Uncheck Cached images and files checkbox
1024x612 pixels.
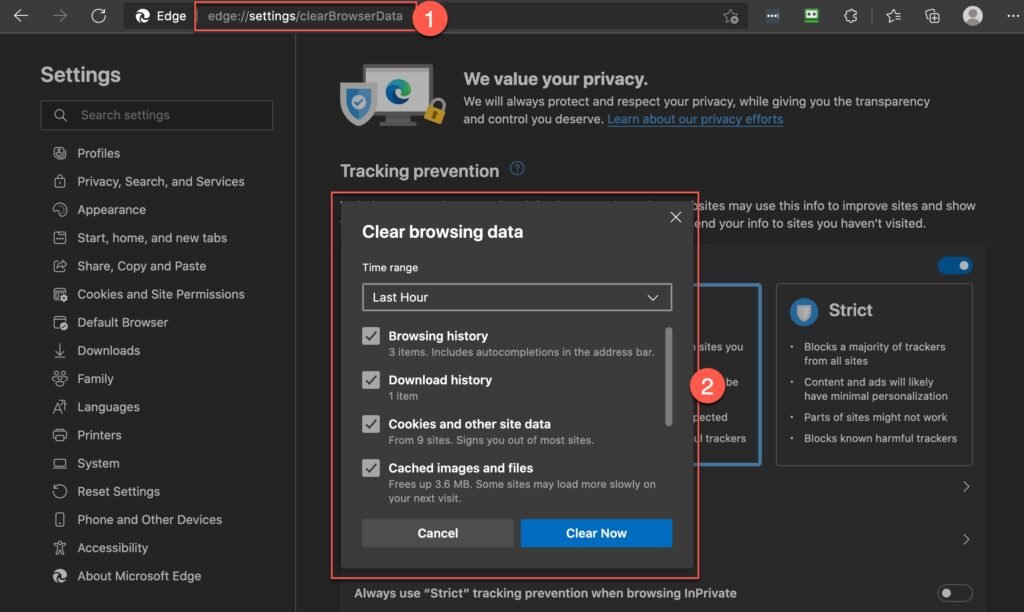(371, 468)
